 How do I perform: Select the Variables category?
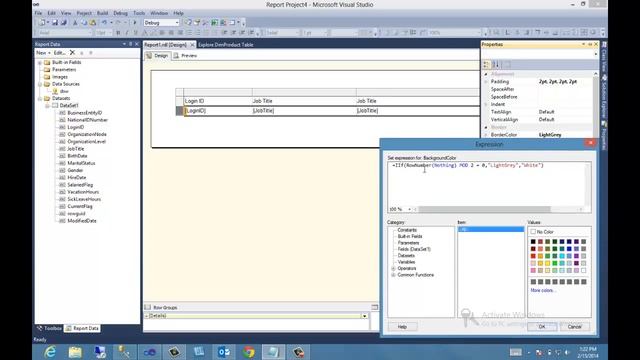click(x=406, y=262)
